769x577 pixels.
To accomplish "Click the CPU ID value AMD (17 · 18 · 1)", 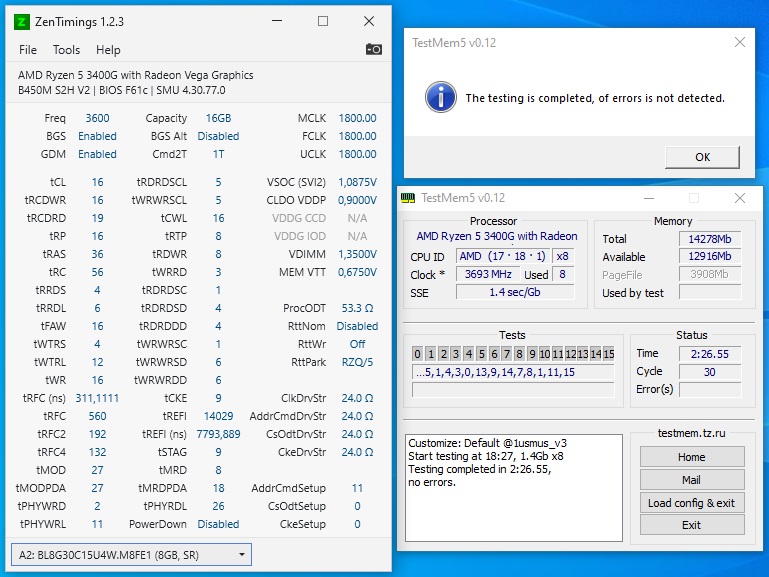I will tap(502, 256).
